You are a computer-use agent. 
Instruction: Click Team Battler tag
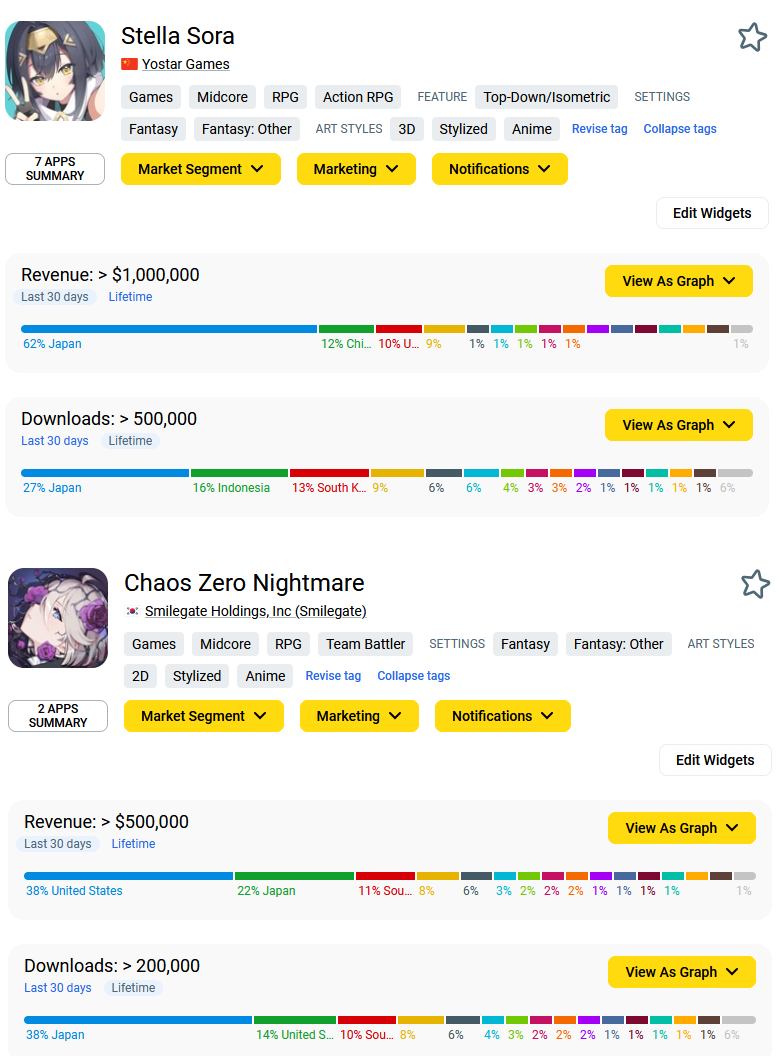click(x=366, y=644)
